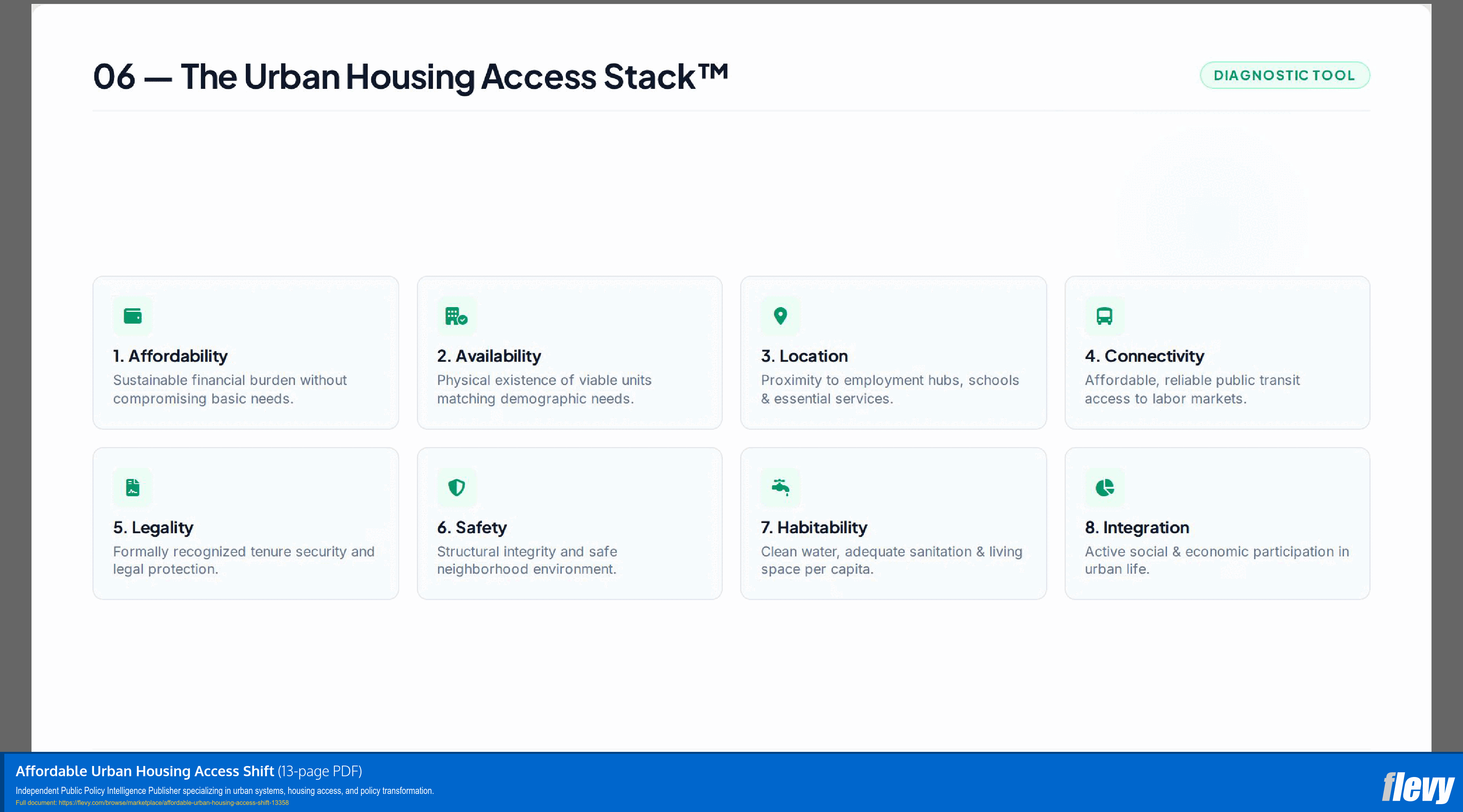Select the '2. Availability' heading
Screen dimensions: 1463x812
pyautogui.click(x=488, y=356)
